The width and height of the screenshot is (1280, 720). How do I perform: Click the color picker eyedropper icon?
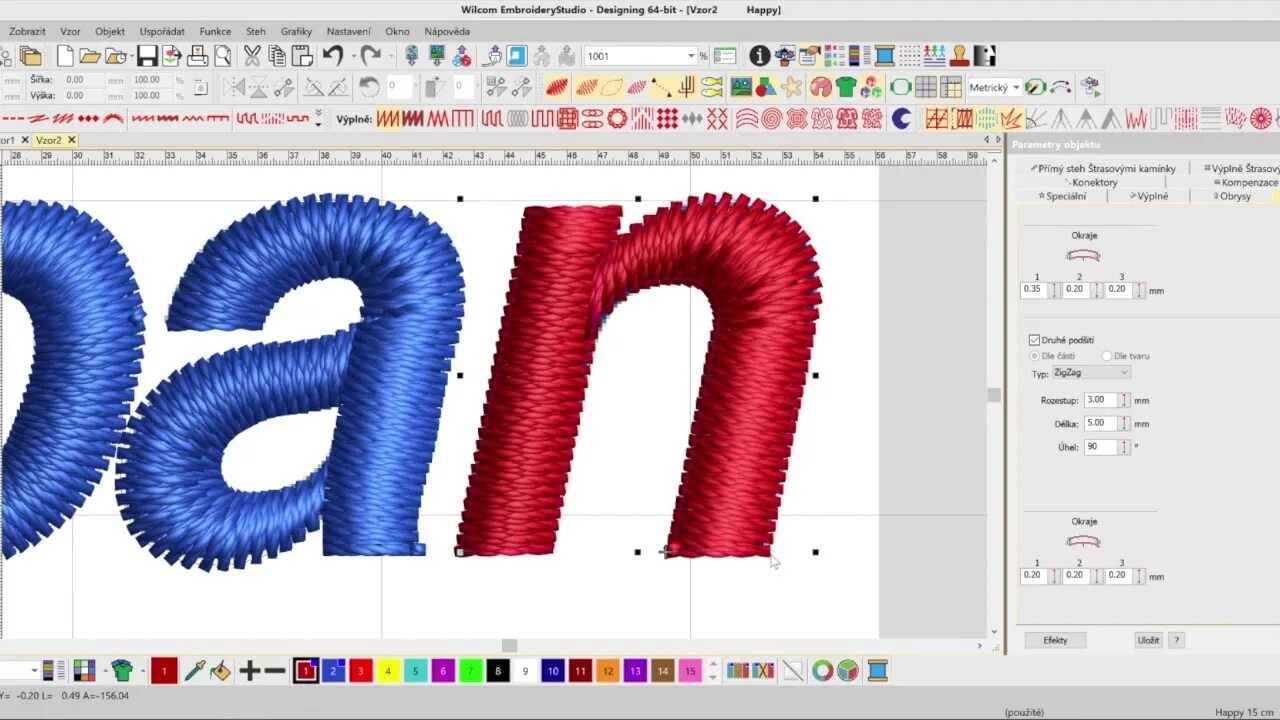click(x=195, y=671)
